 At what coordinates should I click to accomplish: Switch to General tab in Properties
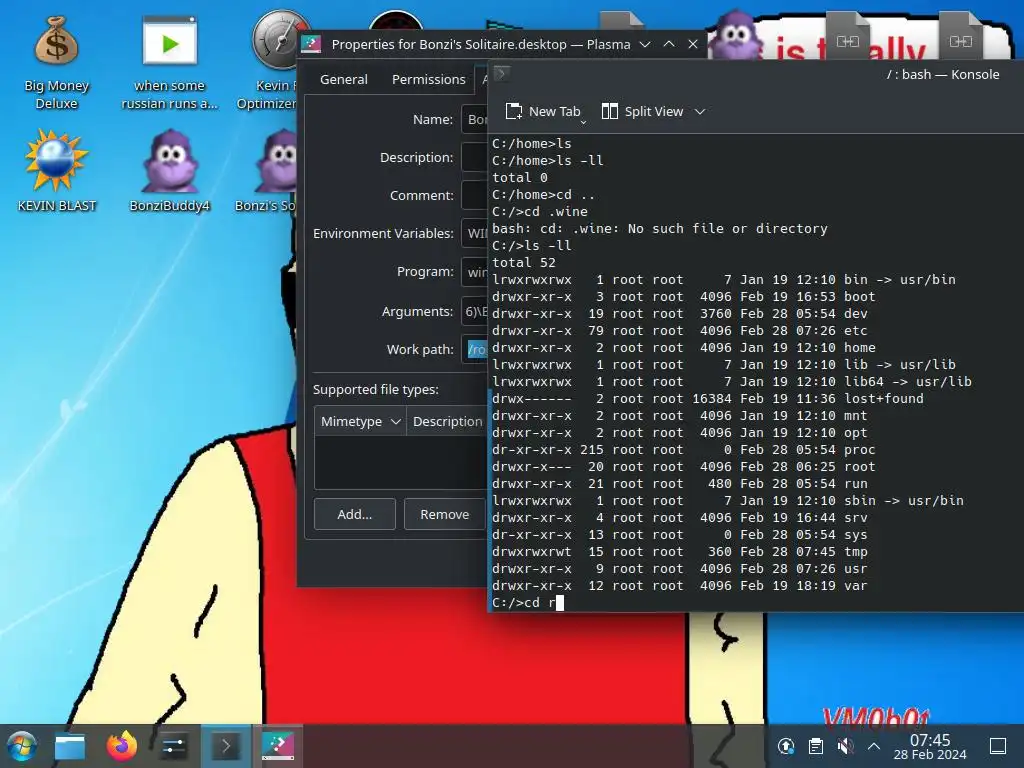(344, 80)
